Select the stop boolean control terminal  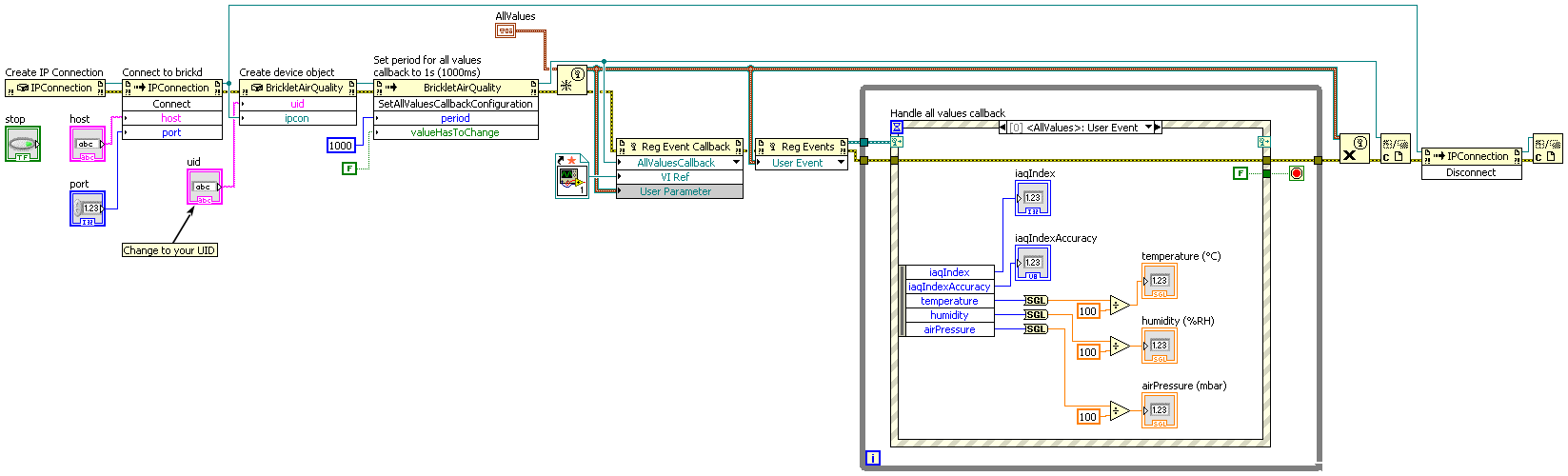[23, 144]
